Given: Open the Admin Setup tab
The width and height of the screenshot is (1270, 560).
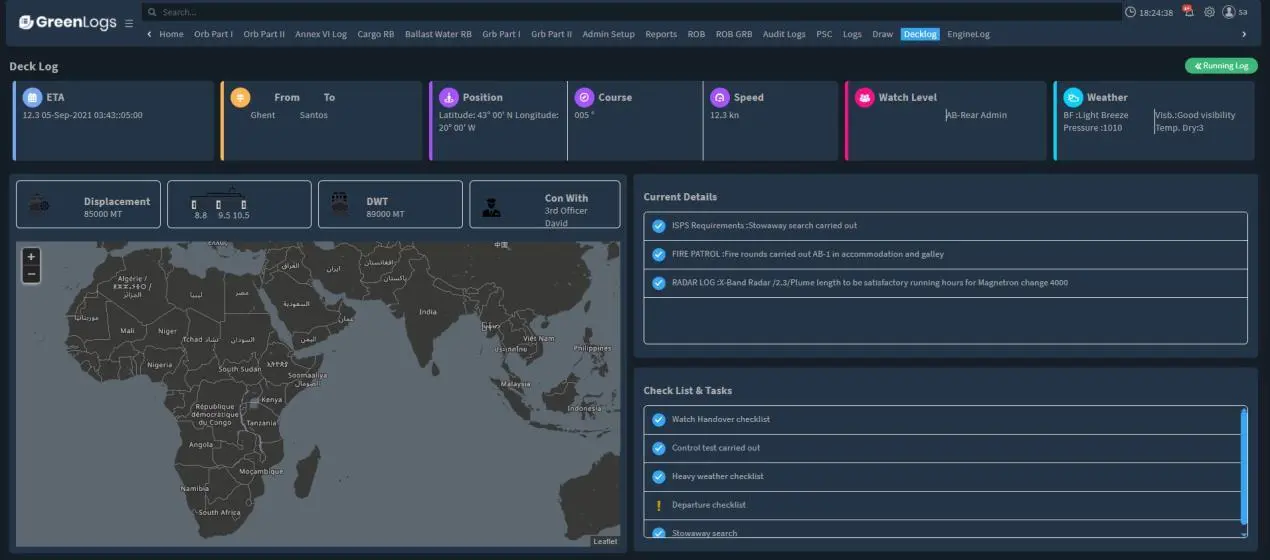Looking at the screenshot, I should click(x=608, y=34).
